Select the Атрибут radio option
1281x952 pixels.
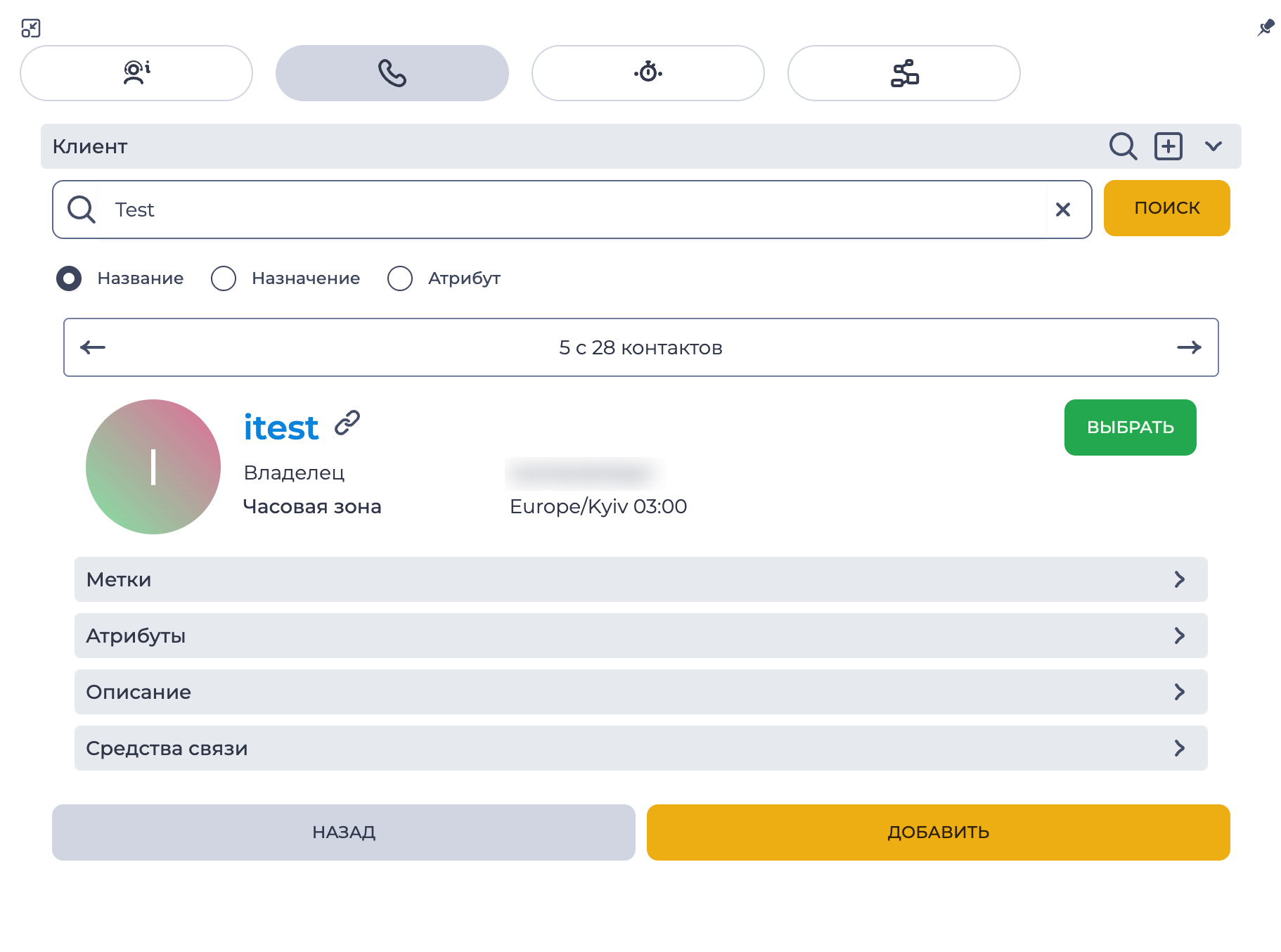coord(400,278)
